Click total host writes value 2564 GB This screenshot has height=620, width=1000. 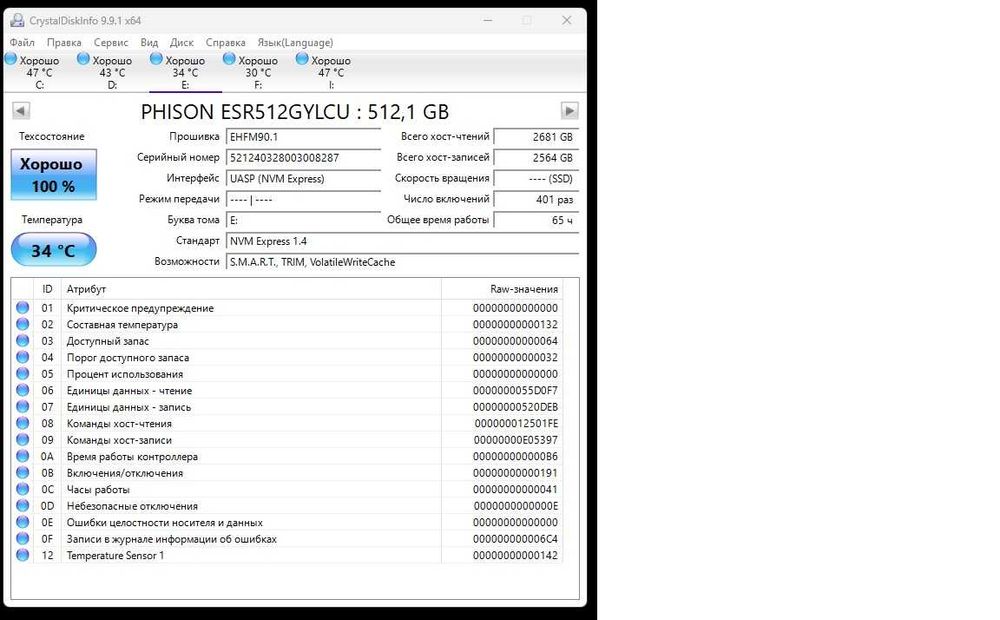click(536, 158)
